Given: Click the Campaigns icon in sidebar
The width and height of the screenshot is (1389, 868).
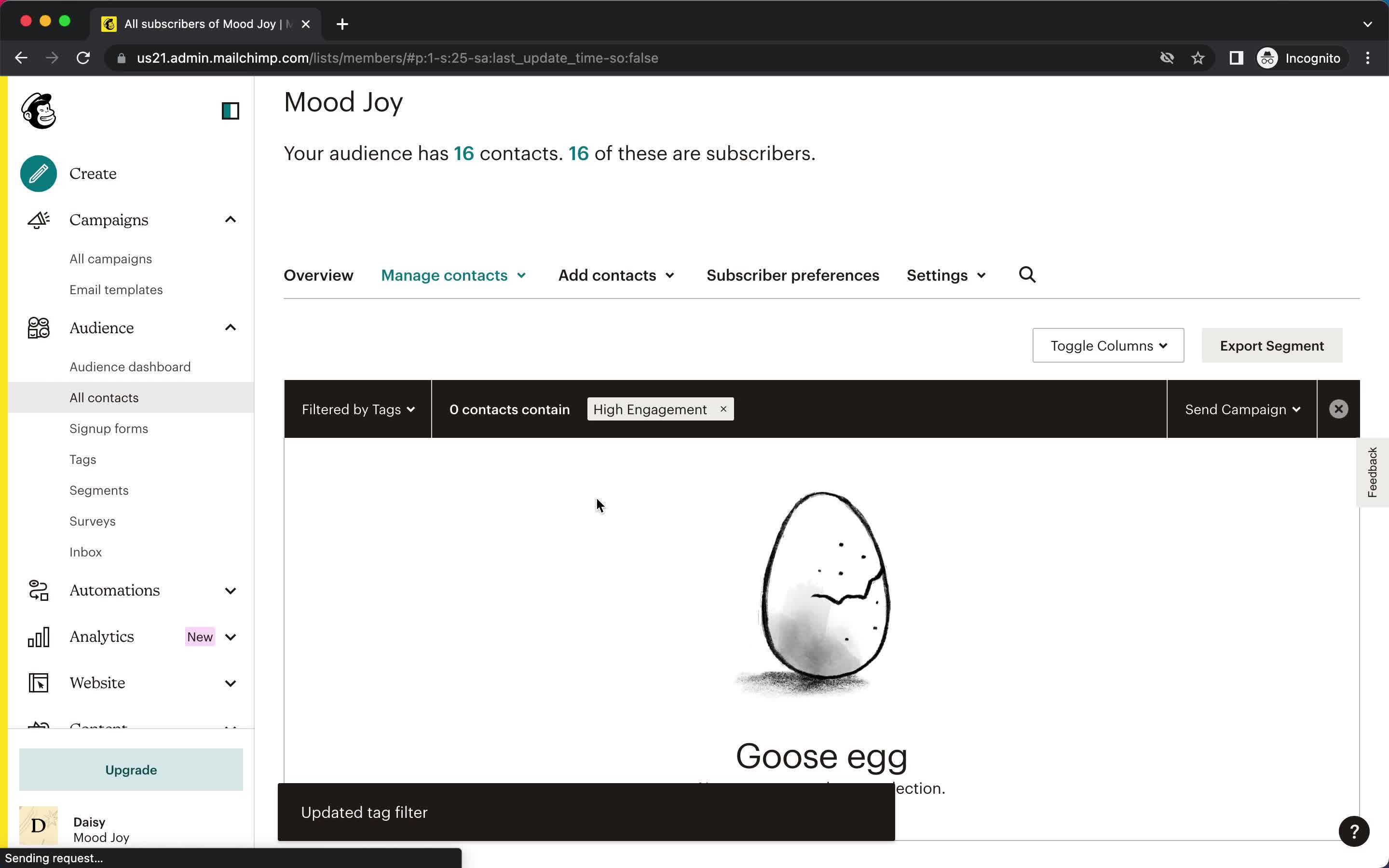Looking at the screenshot, I should (x=38, y=220).
